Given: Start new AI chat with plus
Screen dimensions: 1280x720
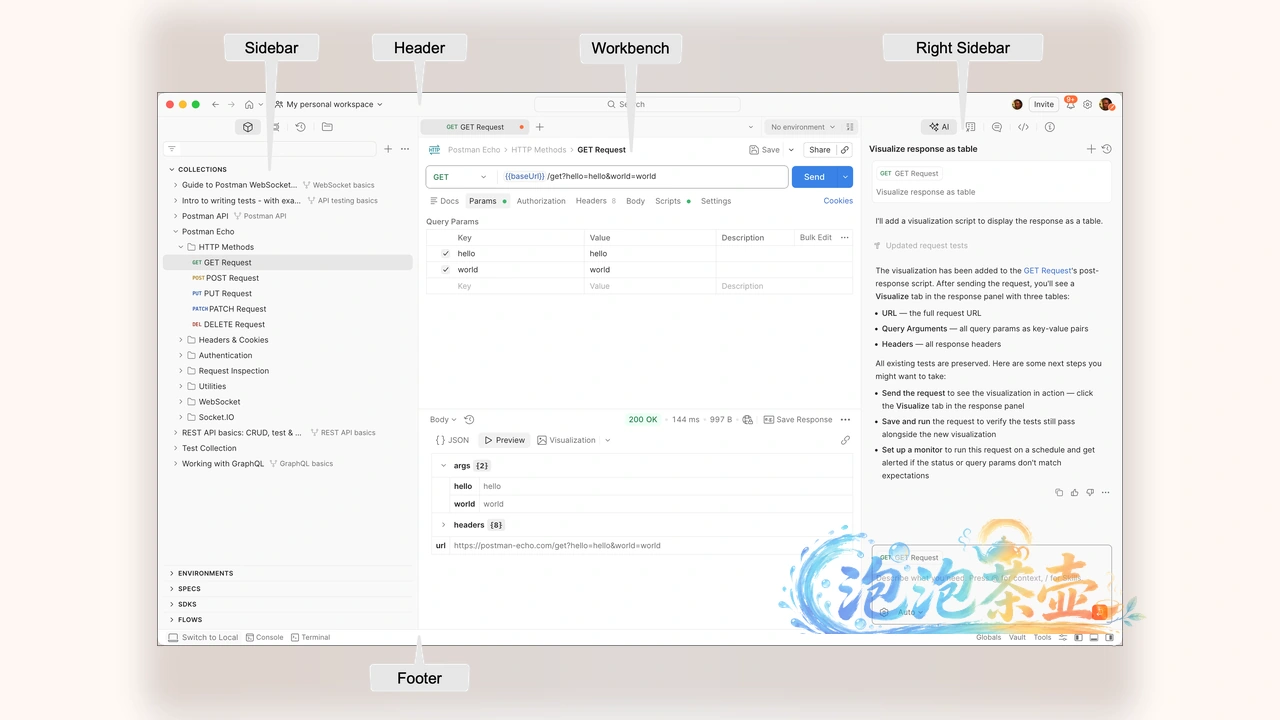Looking at the screenshot, I should [x=1091, y=149].
